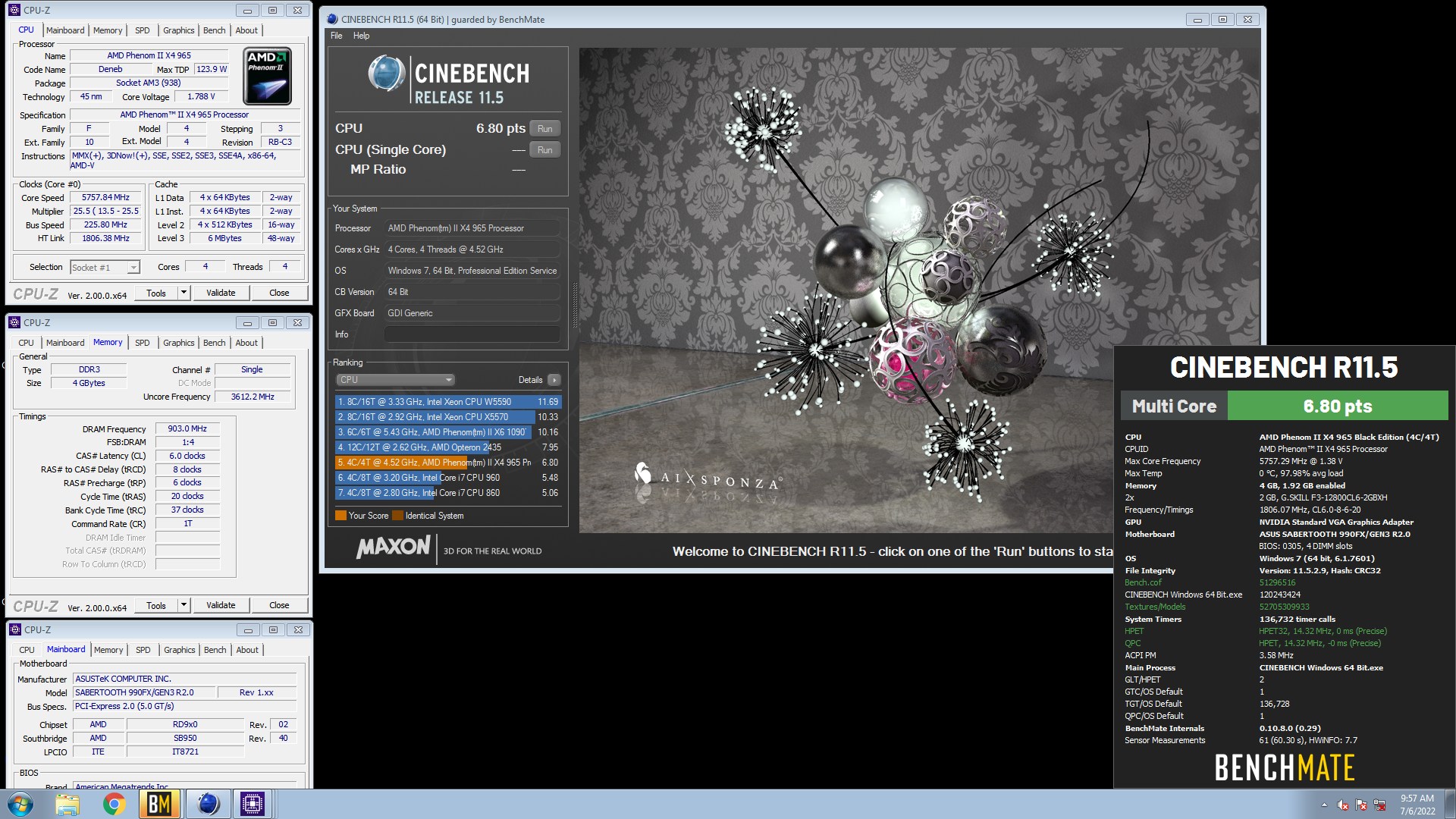Open Tools dropdown arrow in top CPU-Z
Image resolution: width=1456 pixels, height=819 pixels.
click(x=184, y=293)
